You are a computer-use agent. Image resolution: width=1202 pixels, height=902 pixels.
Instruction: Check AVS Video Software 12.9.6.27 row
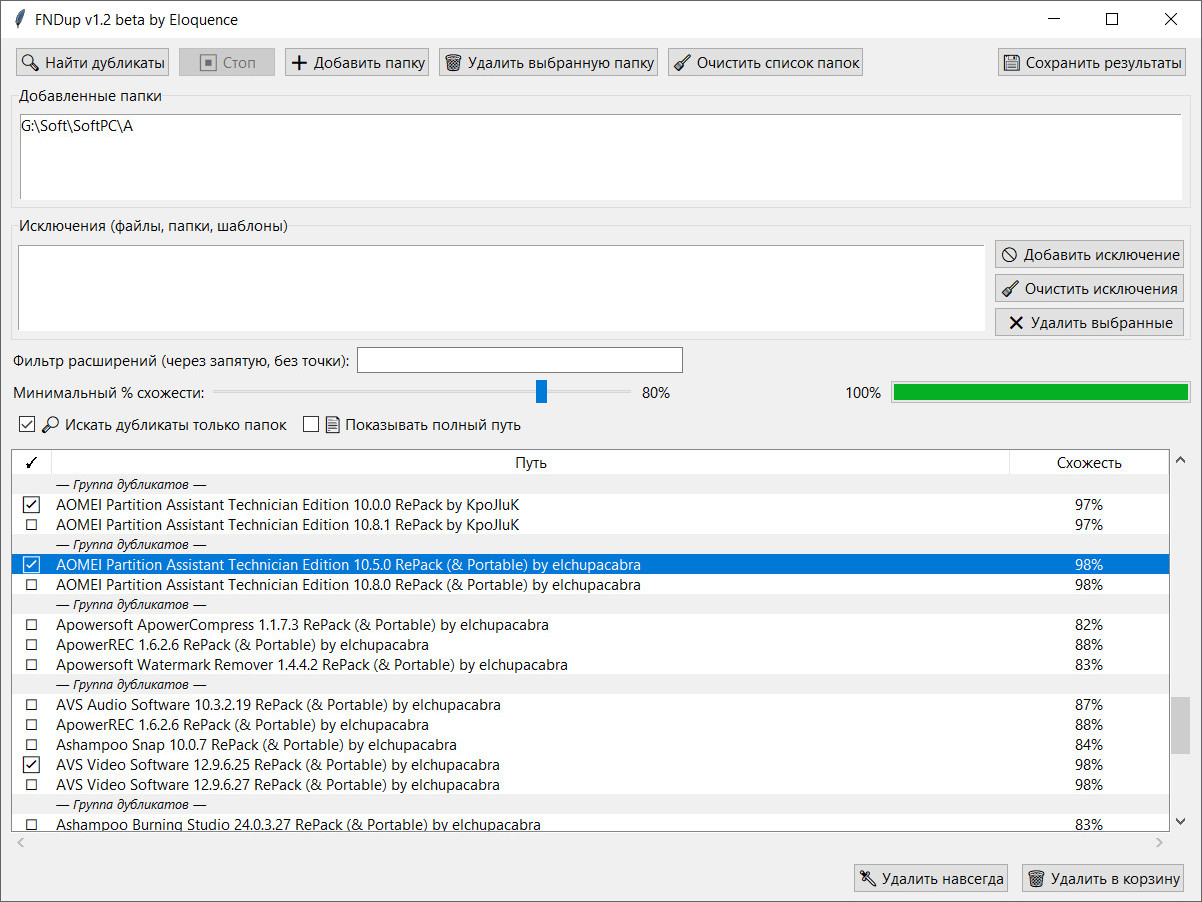pyautogui.click(x=31, y=785)
